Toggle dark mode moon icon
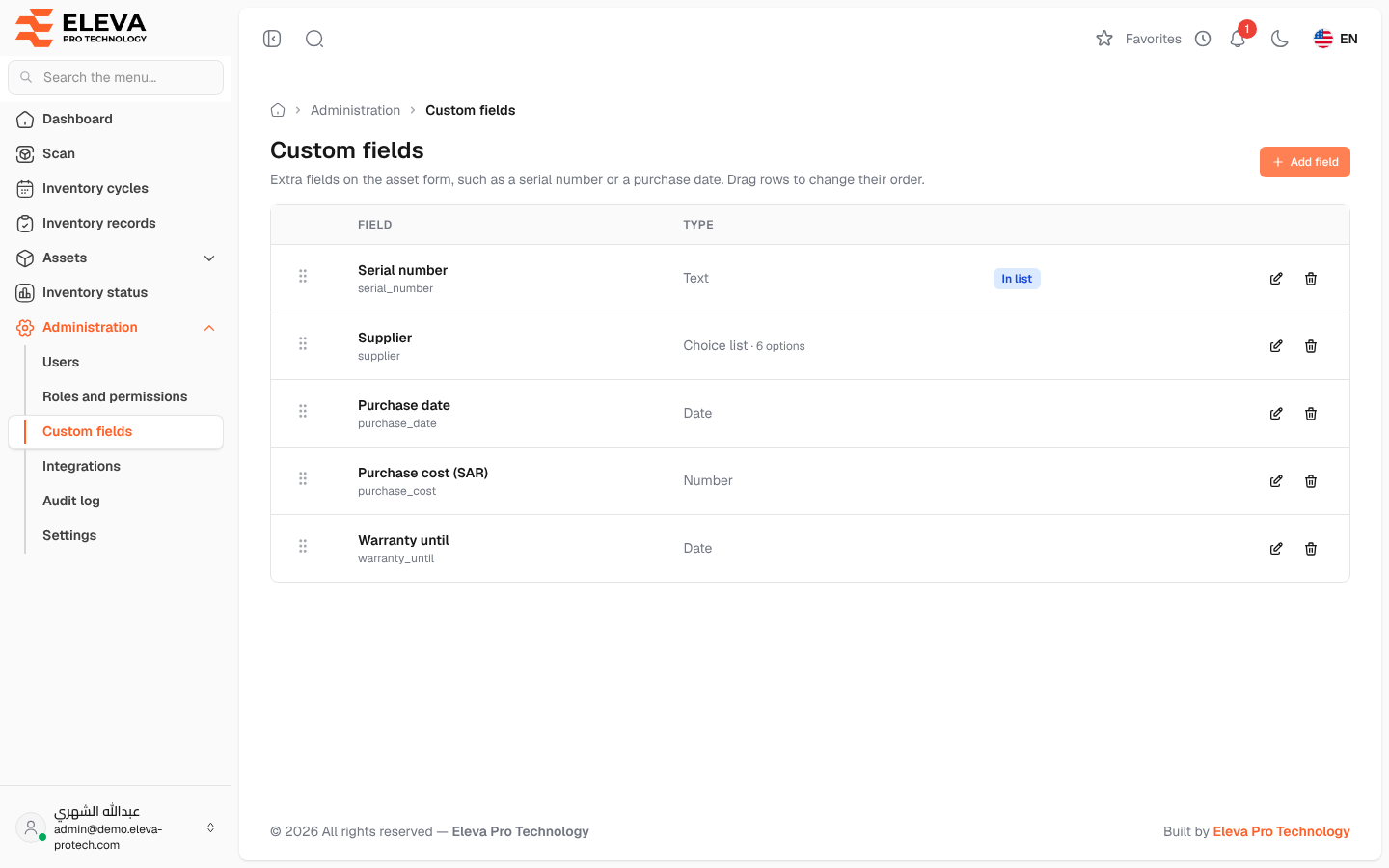This screenshot has width=1389, height=868. (x=1280, y=39)
